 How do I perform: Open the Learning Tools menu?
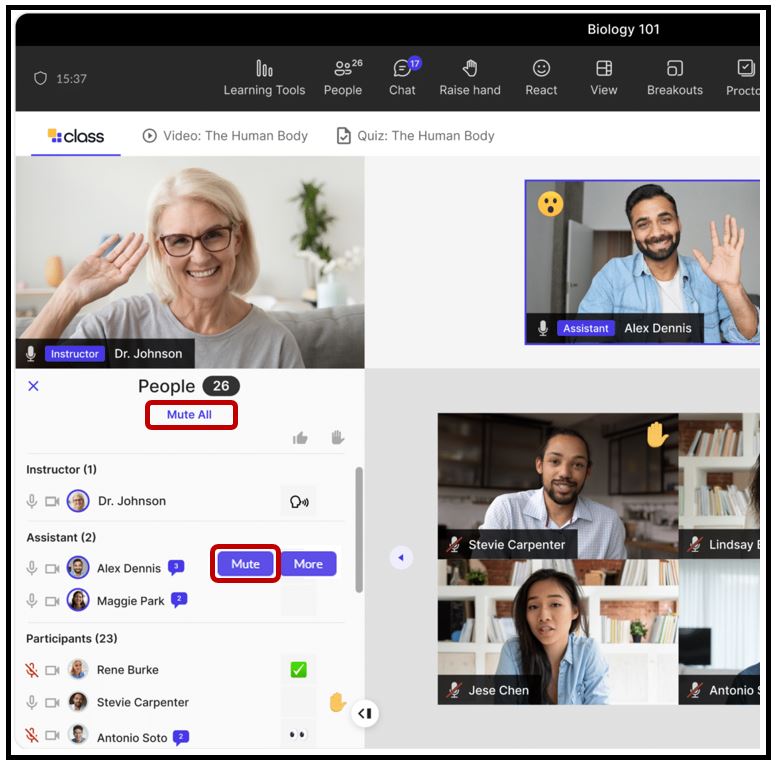[264, 77]
